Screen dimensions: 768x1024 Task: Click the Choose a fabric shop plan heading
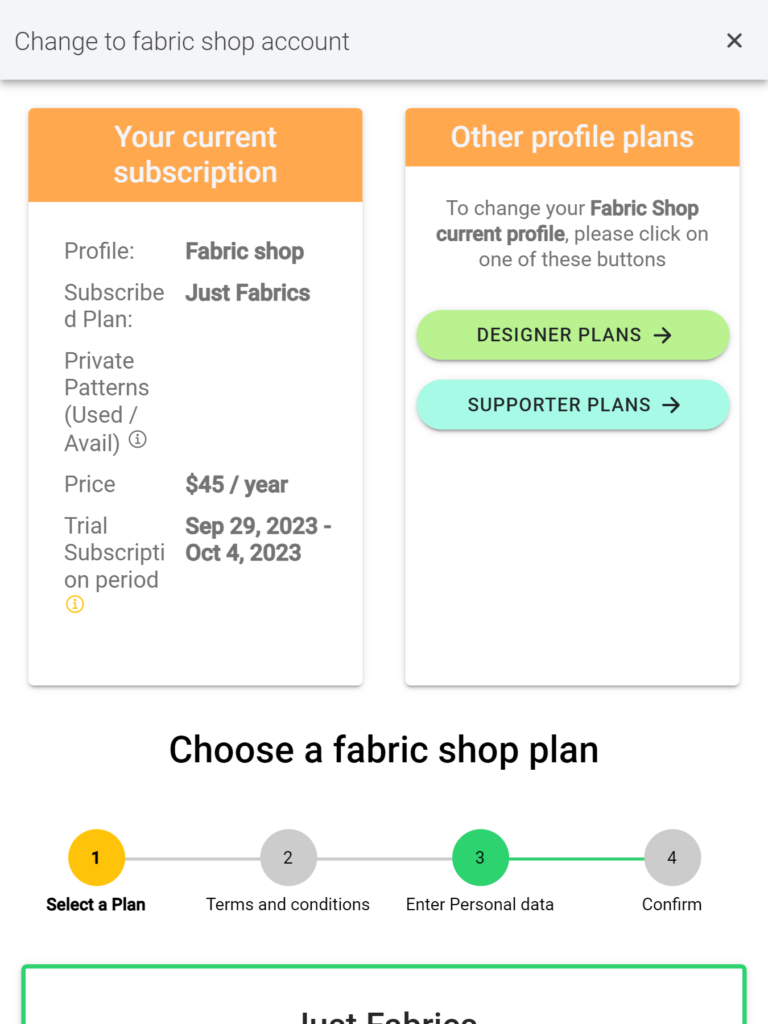(x=384, y=750)
